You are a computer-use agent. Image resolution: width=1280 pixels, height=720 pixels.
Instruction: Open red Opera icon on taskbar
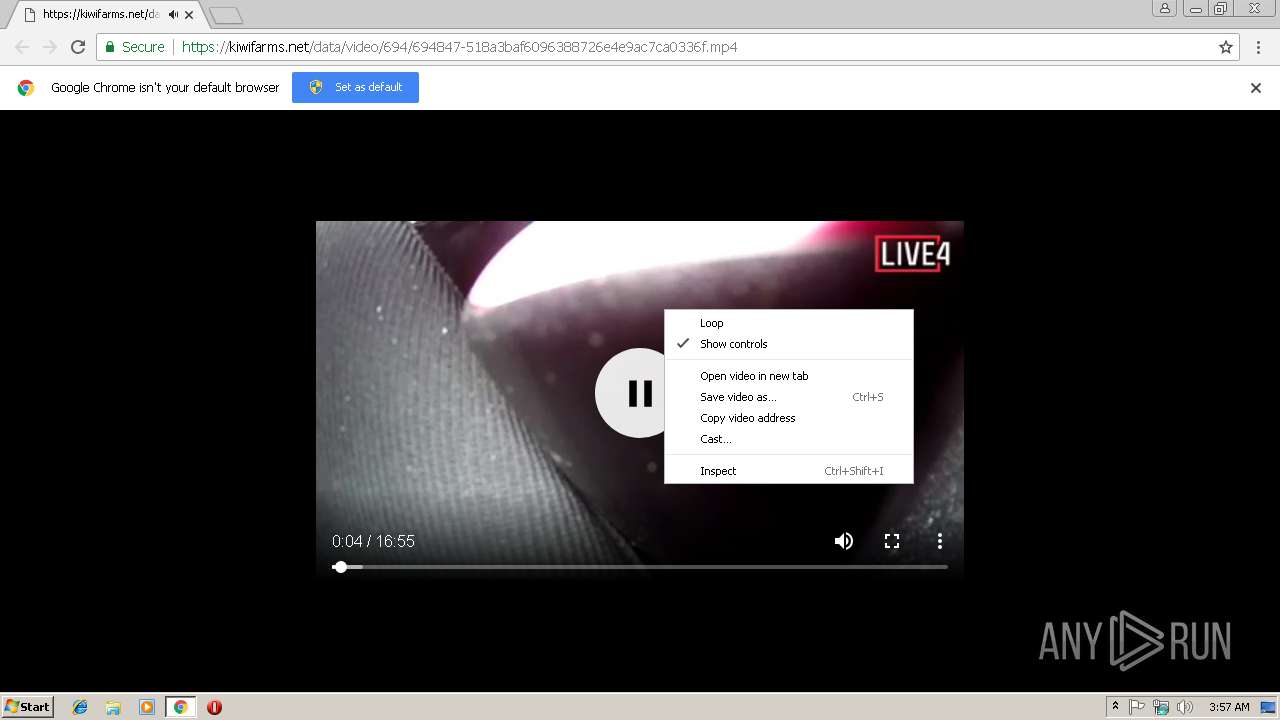click(214, 707)
